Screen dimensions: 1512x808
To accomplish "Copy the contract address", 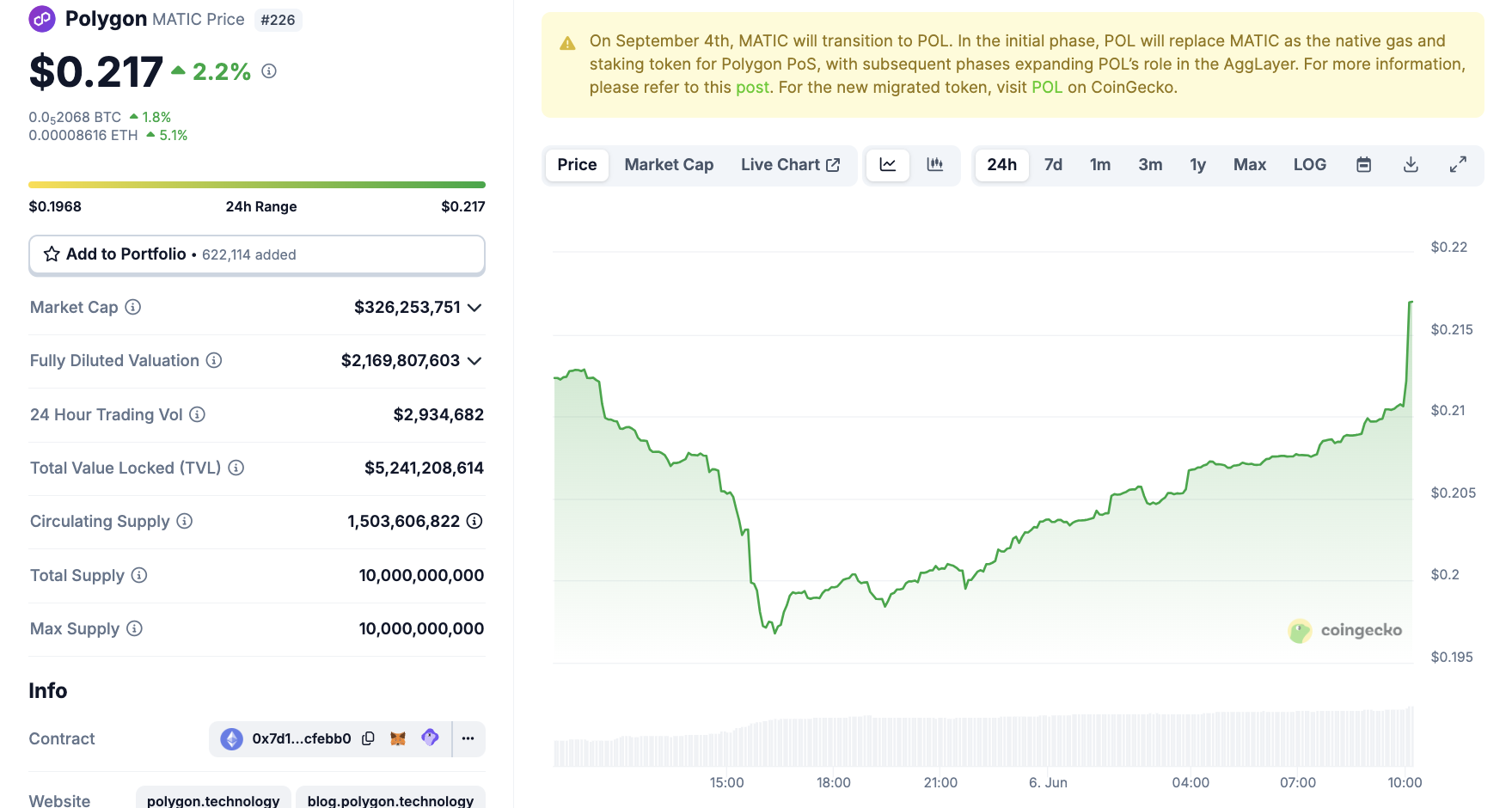I will click(368, 738).
